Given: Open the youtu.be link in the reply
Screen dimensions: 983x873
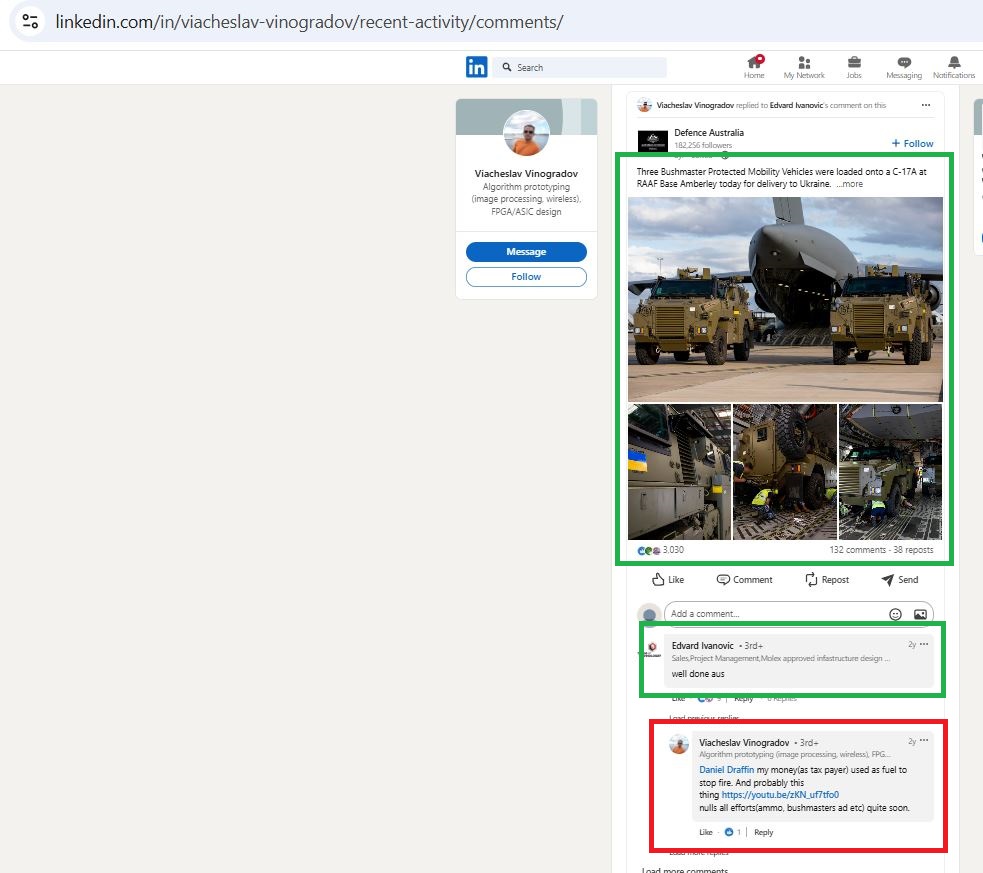Looking at the screenshot, I should click(x=780, y=795).
